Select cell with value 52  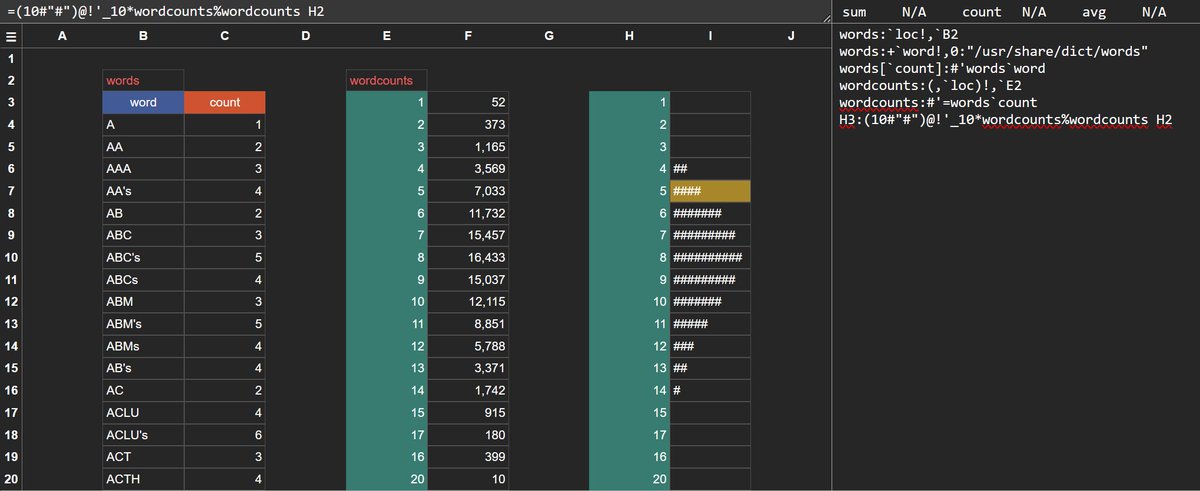click(467, 102)
